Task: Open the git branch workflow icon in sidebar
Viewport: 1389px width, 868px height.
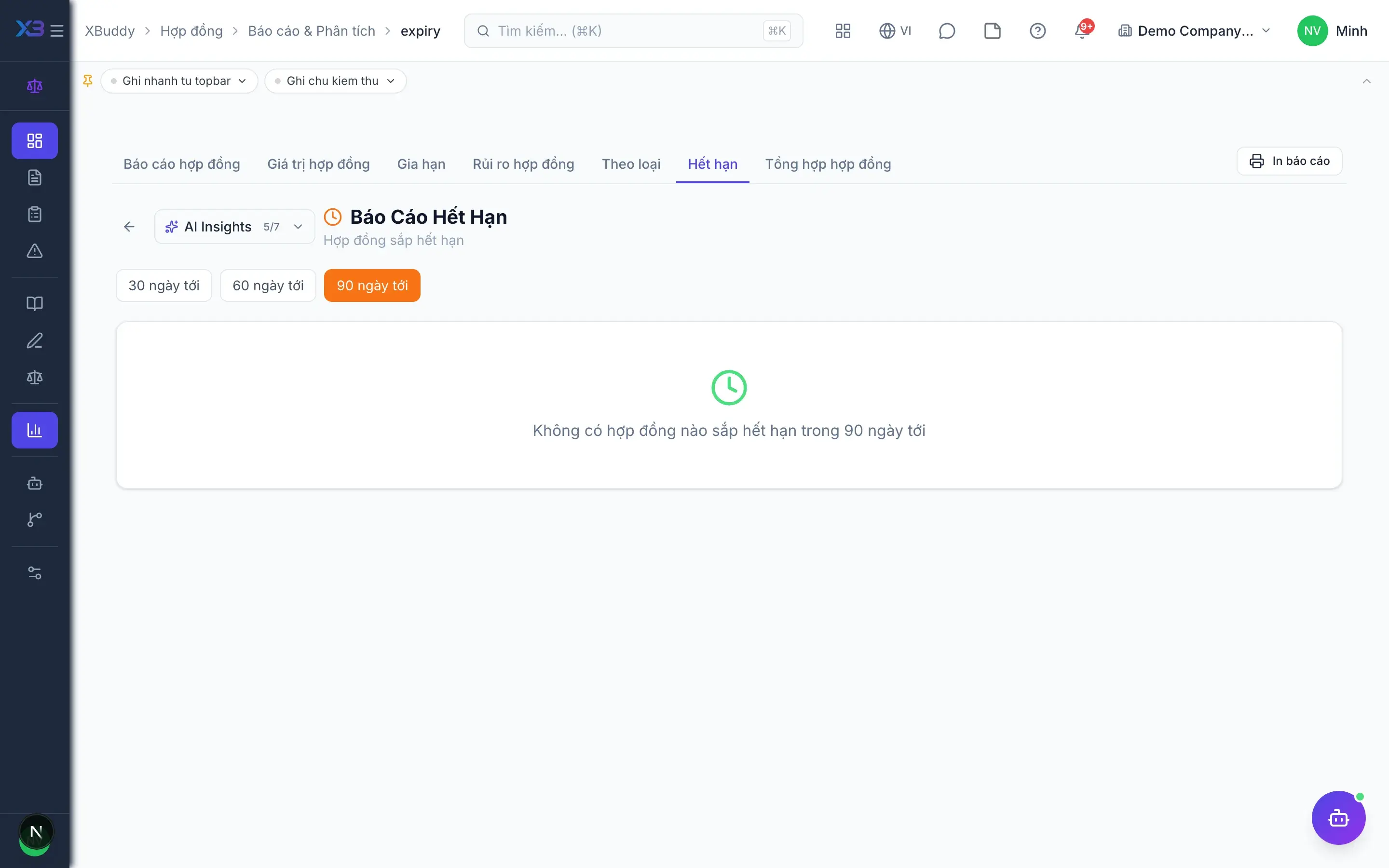Action: [x=34, y=519]
